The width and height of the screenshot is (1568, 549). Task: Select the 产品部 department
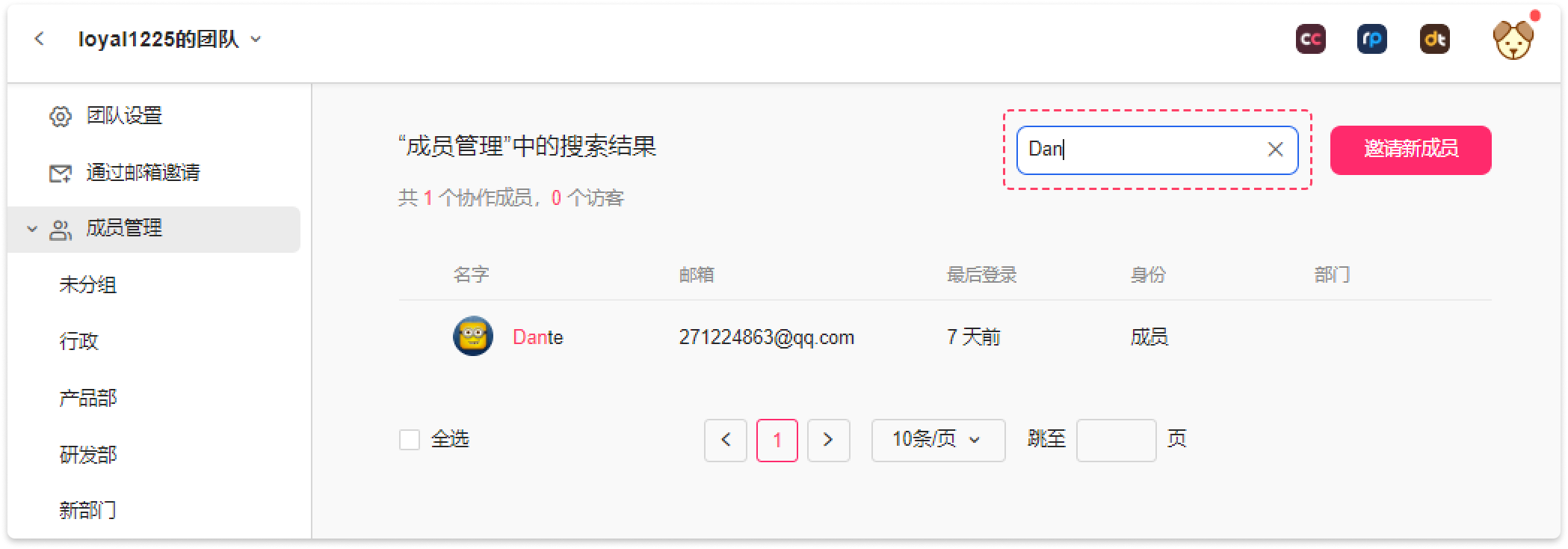click(87, 398)
